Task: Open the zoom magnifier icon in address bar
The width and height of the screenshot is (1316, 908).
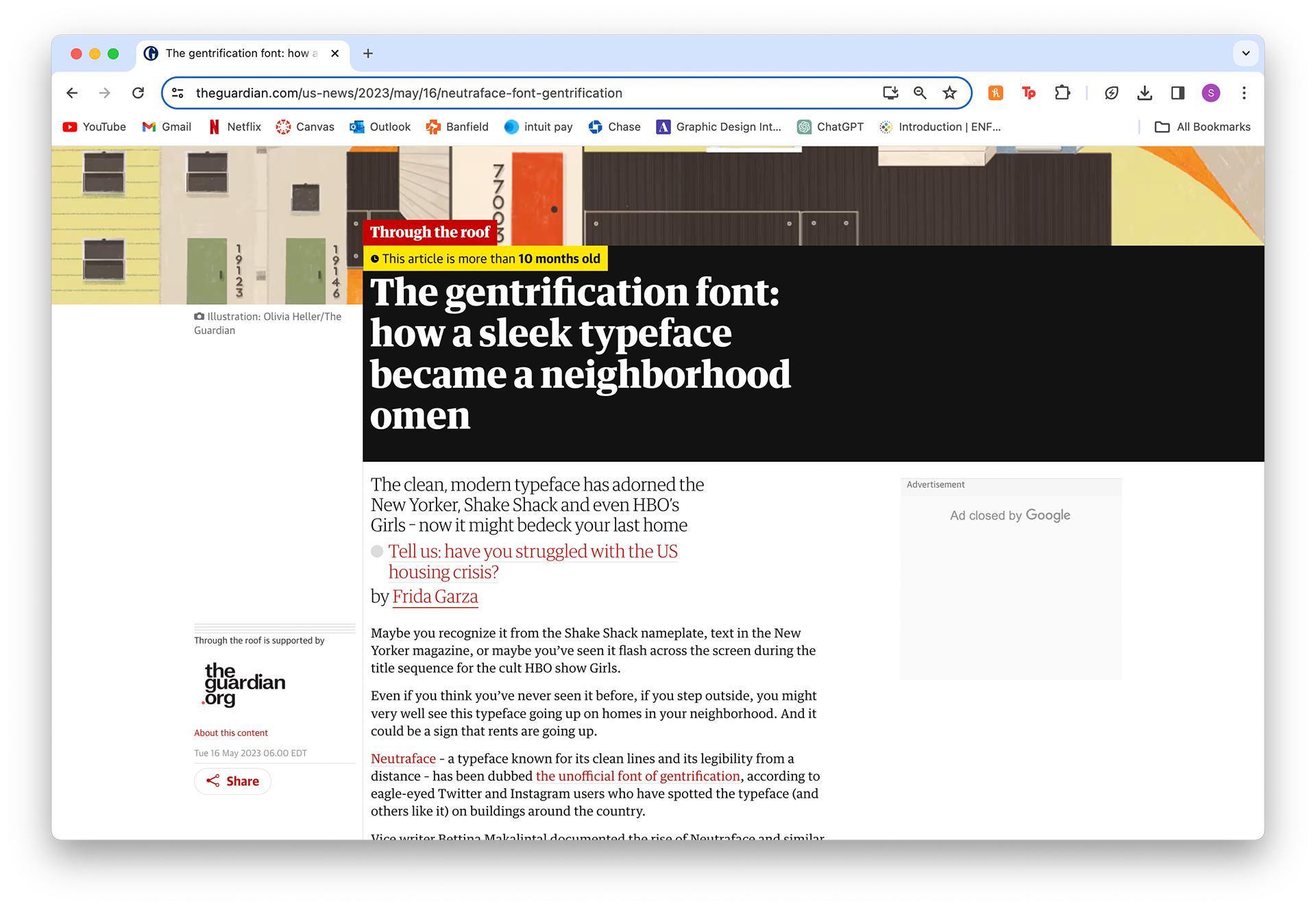Action: [920, 93]
